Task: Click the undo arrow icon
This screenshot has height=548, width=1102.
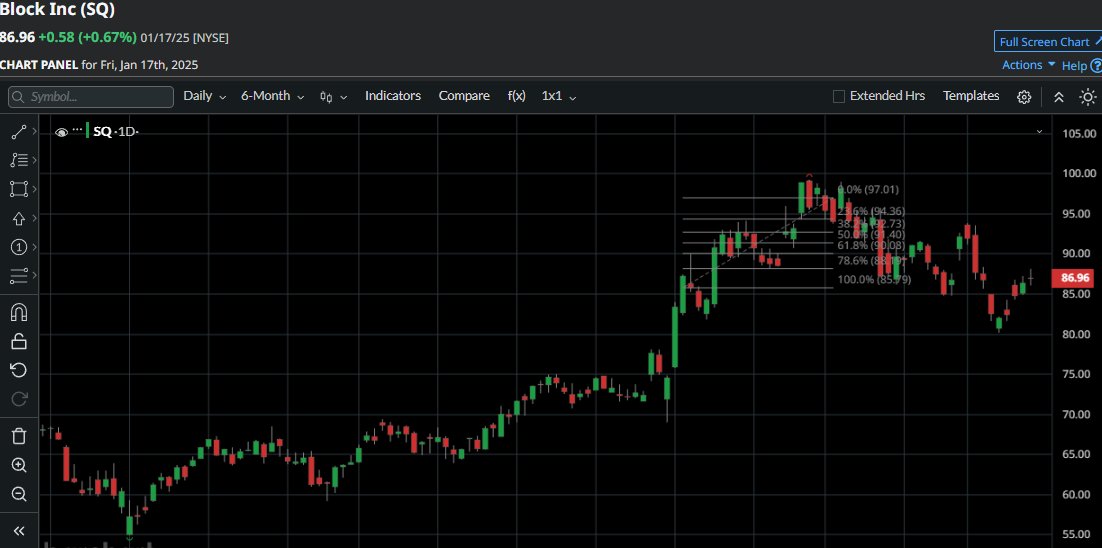Action: (19, 370)
